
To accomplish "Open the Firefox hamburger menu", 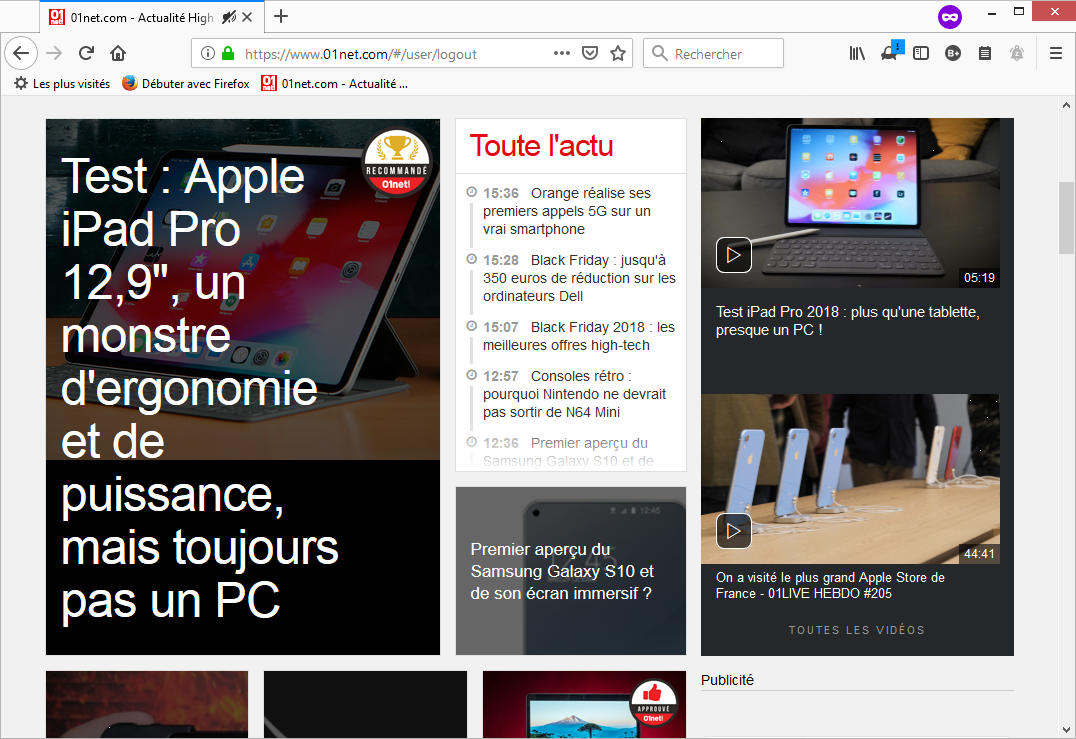I will pos(1056,54).
